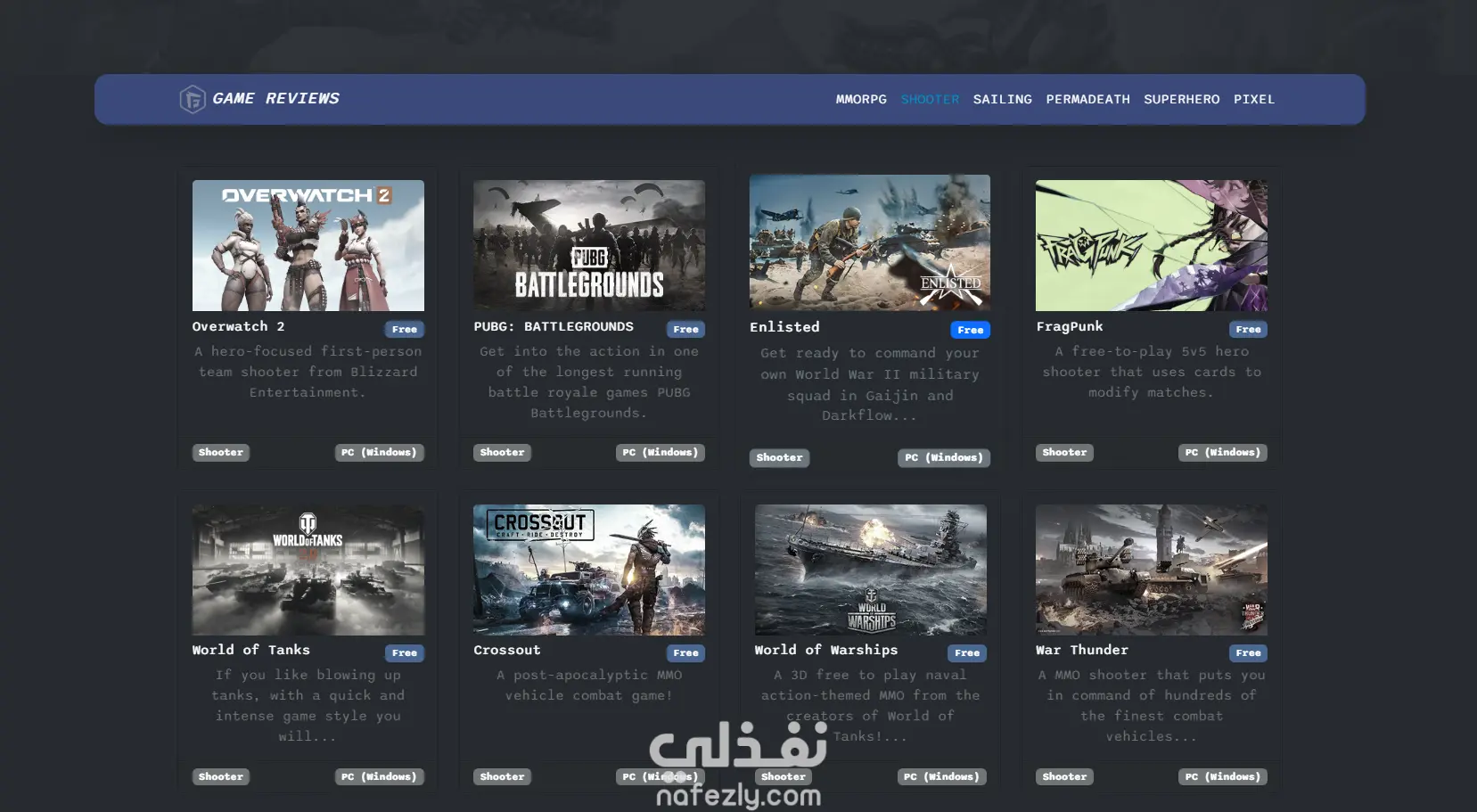The height and width of the screenshot is (812, 1477).
Task: Click the Shooter tag on Crossout card
Action: [x=503, y=776]
